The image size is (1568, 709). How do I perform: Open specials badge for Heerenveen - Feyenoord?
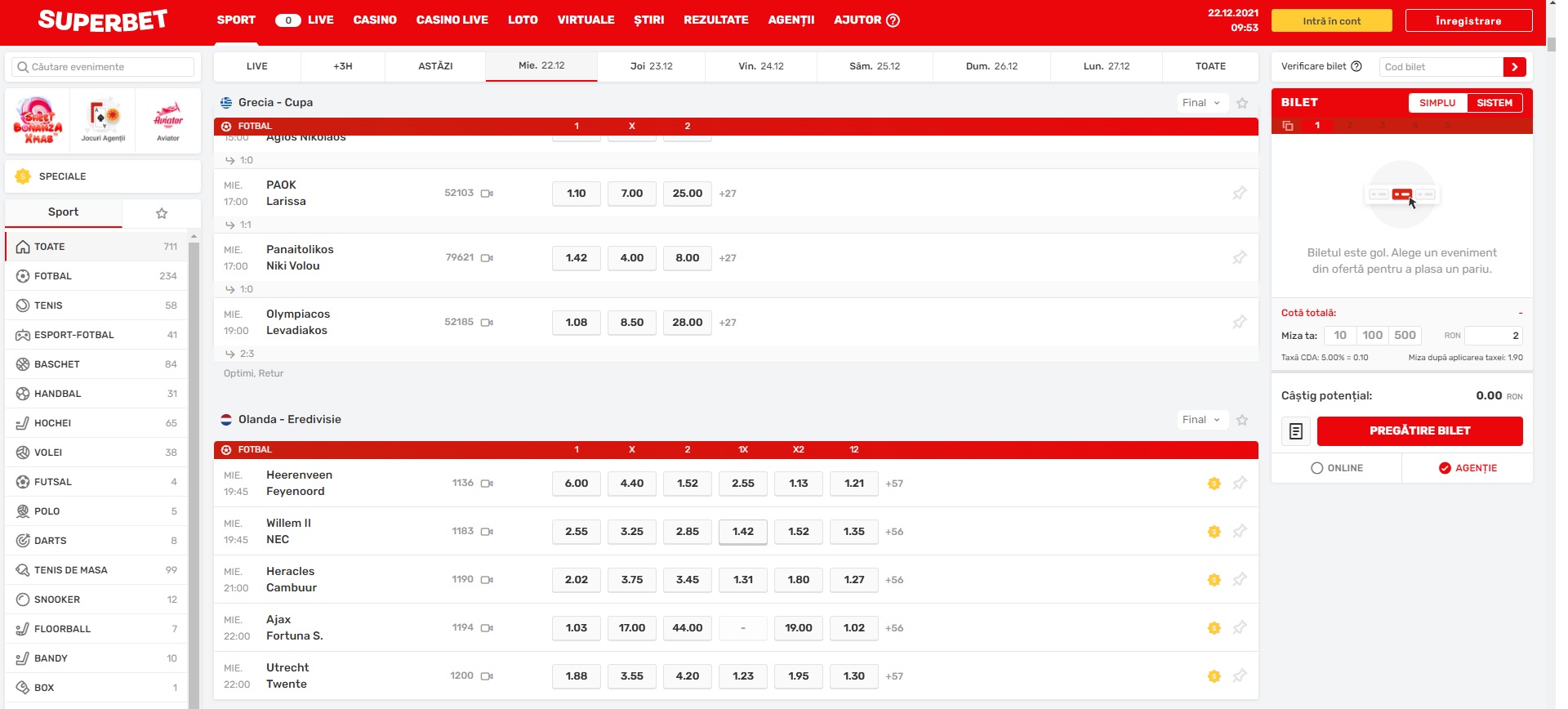pyautogui.click(x=1214, y=484)
